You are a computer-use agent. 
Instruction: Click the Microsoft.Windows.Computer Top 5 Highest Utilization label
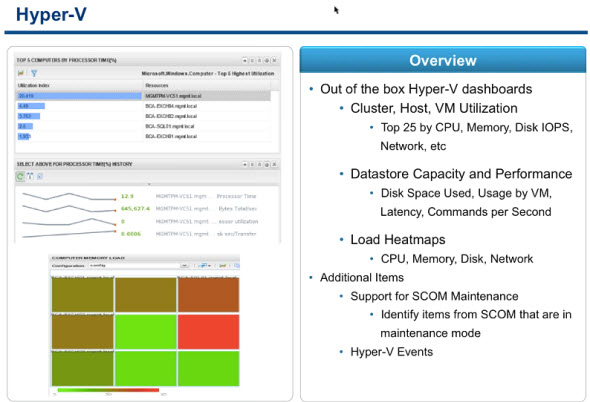click(x=208, y=73)
